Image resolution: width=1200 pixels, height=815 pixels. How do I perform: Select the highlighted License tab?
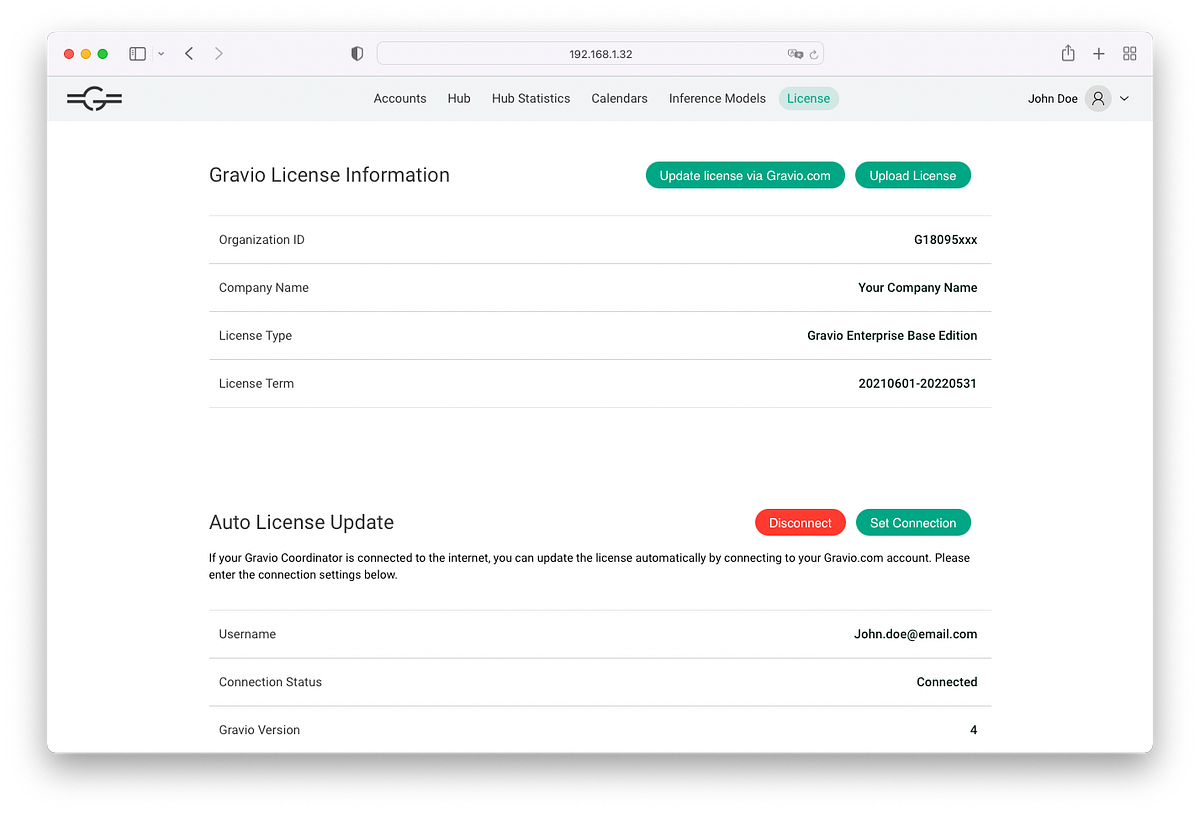click(x=808, y=98)
